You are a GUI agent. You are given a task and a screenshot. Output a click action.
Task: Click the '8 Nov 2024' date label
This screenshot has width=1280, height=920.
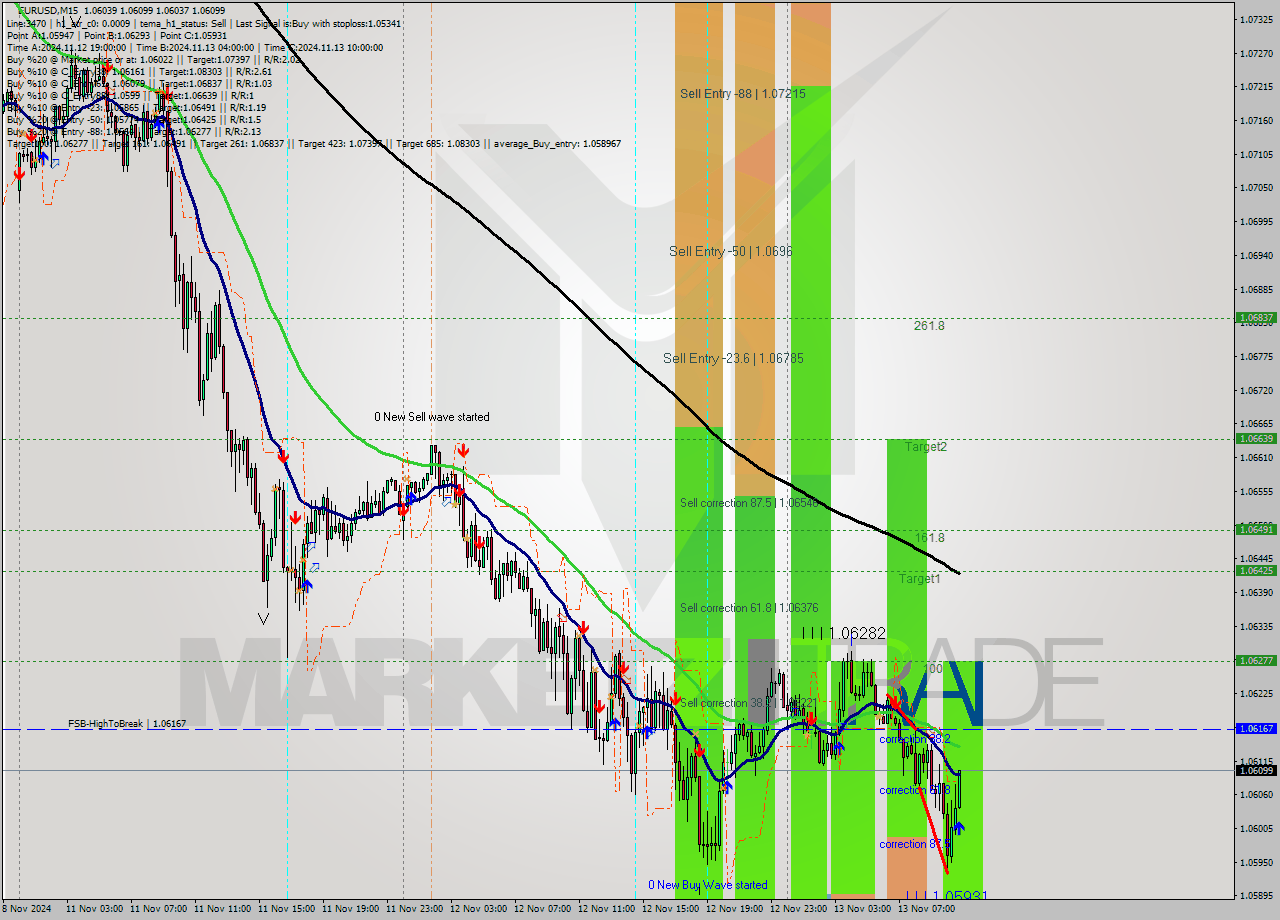point(28,909)
